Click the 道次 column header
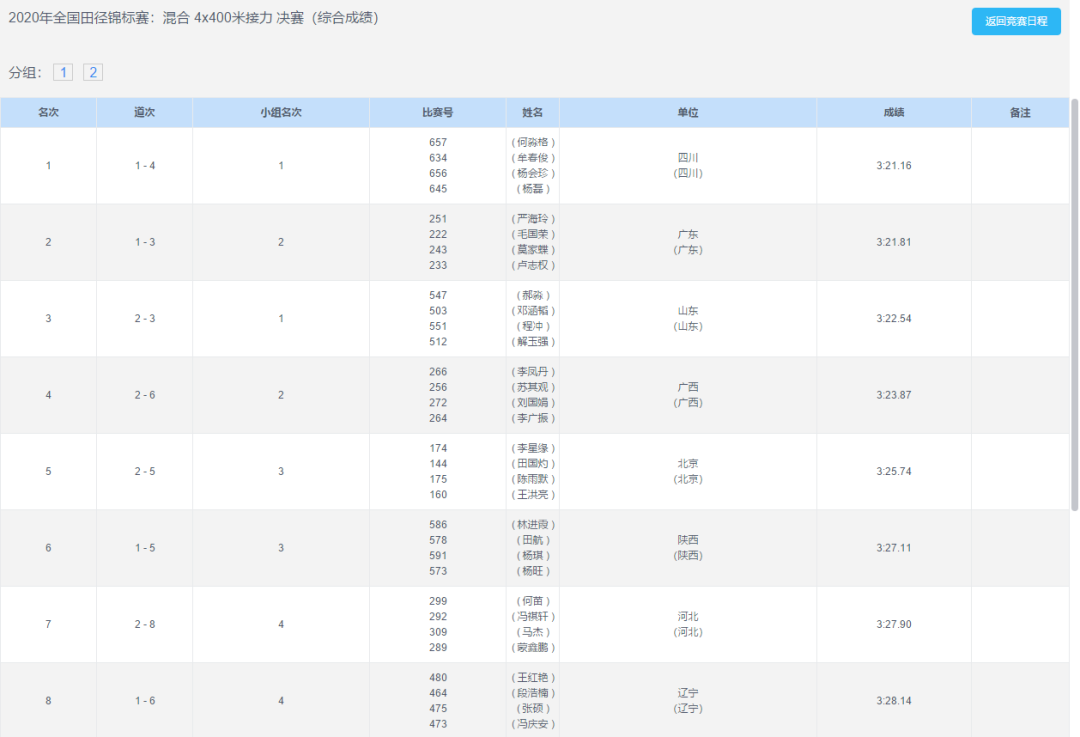 (x=144, y=113)
